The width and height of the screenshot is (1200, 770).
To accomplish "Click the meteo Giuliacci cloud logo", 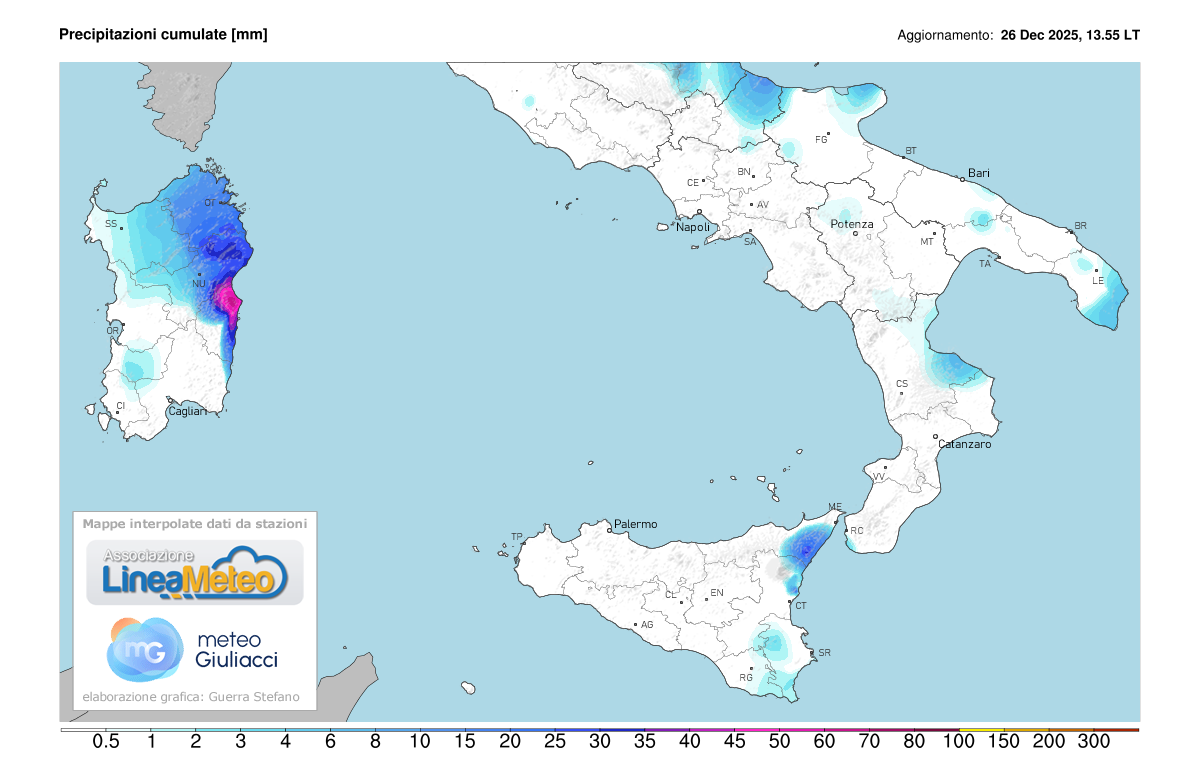I will pos(145,648).
